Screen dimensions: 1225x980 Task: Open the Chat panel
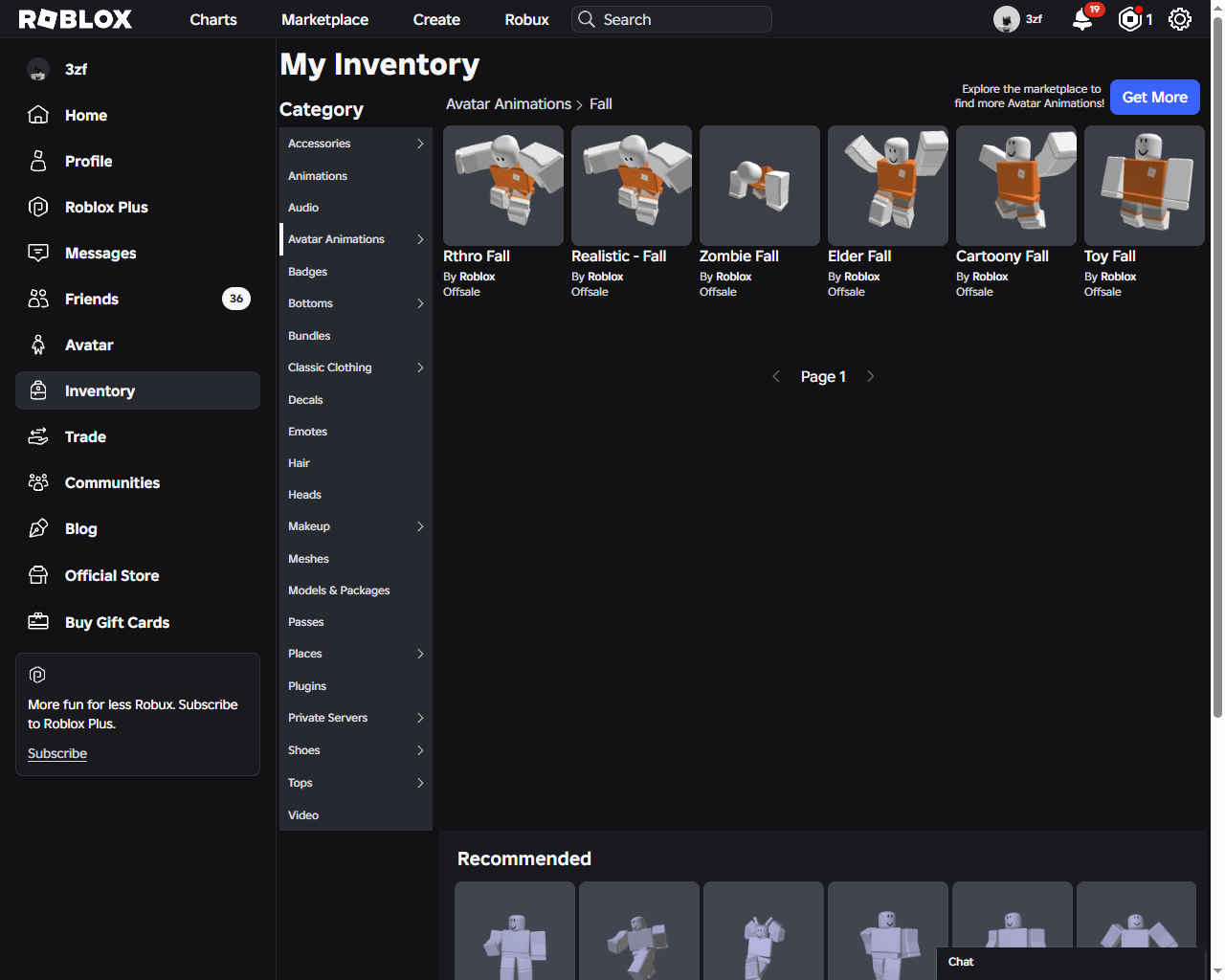coord(1070,963)
